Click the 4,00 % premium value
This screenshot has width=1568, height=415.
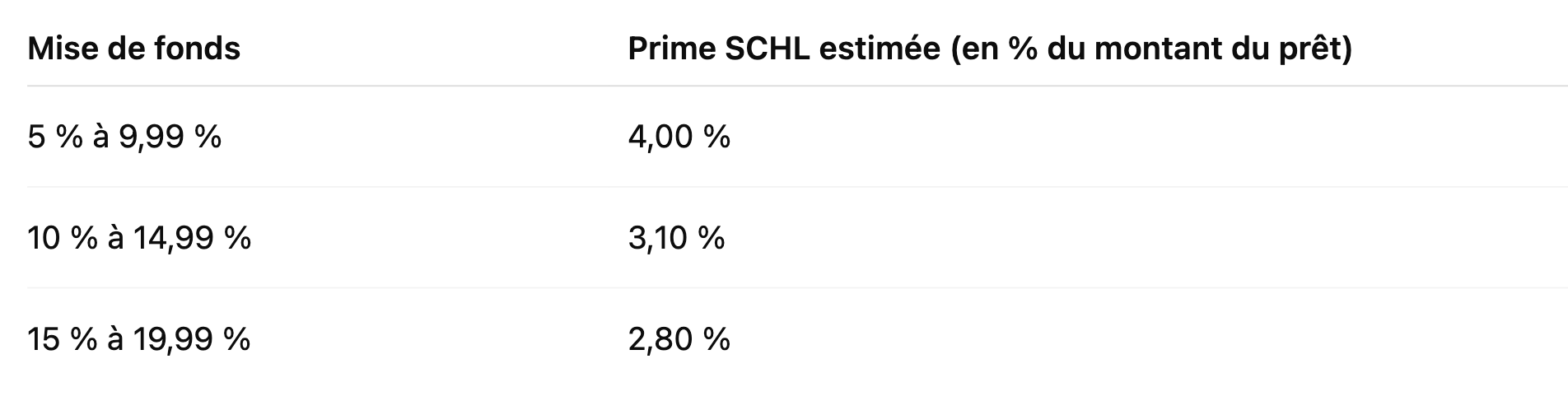679,137
